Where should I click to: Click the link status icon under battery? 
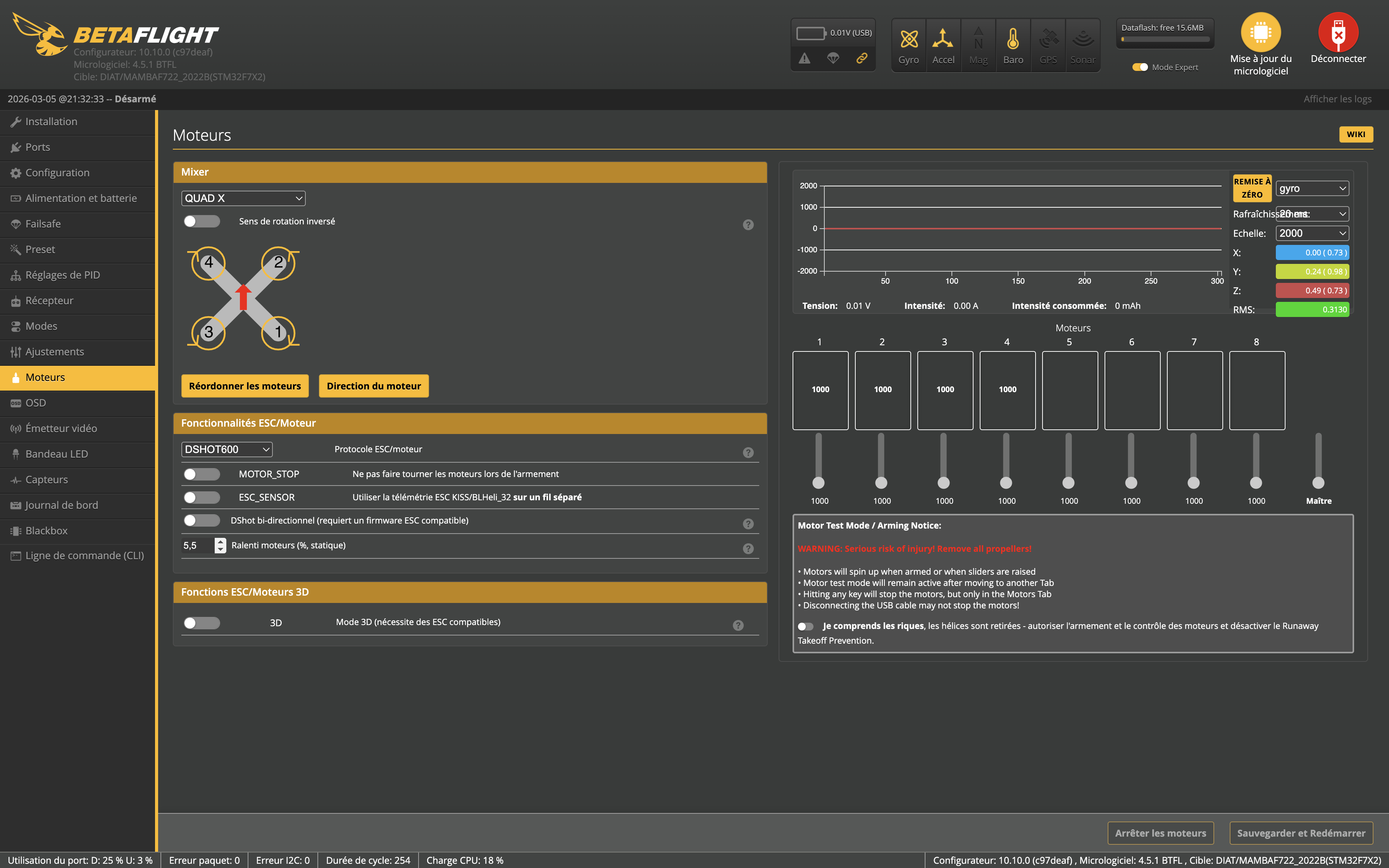862,58
